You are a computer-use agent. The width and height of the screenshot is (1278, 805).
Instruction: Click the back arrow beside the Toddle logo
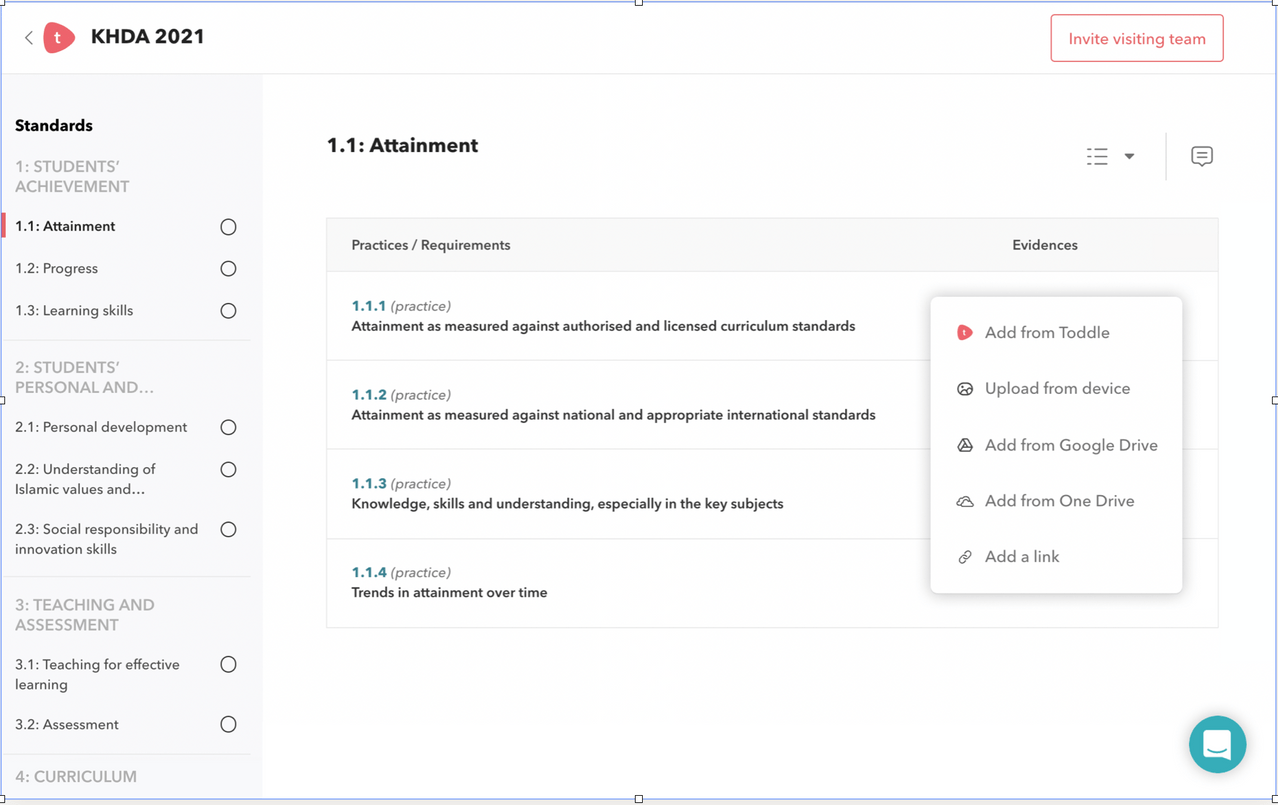[29, 38]
